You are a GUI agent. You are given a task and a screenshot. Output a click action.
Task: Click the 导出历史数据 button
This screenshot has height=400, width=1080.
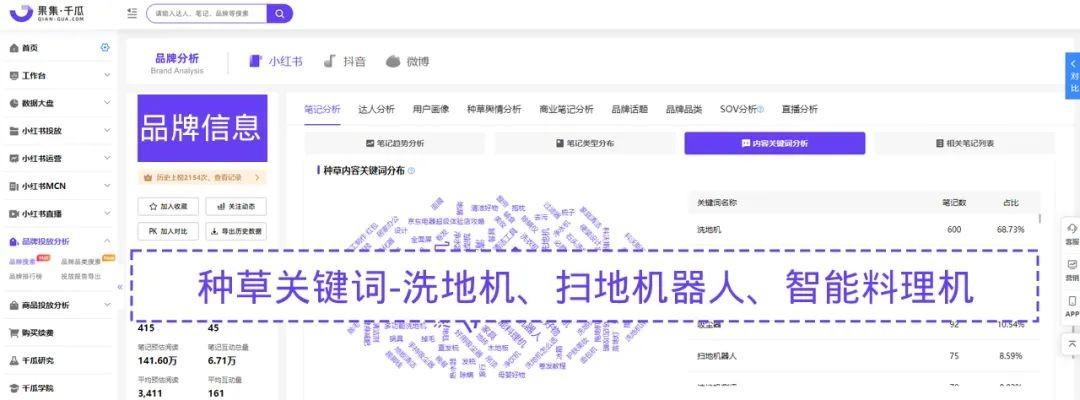pos(236,231)
